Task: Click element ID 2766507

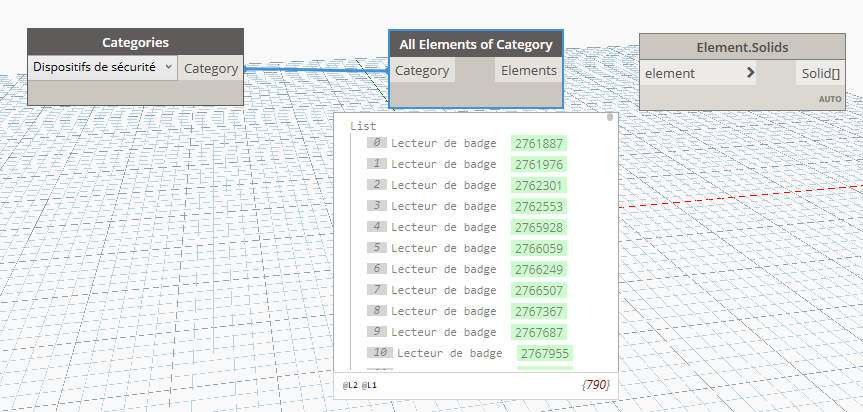Action: (x=539, y=290)
